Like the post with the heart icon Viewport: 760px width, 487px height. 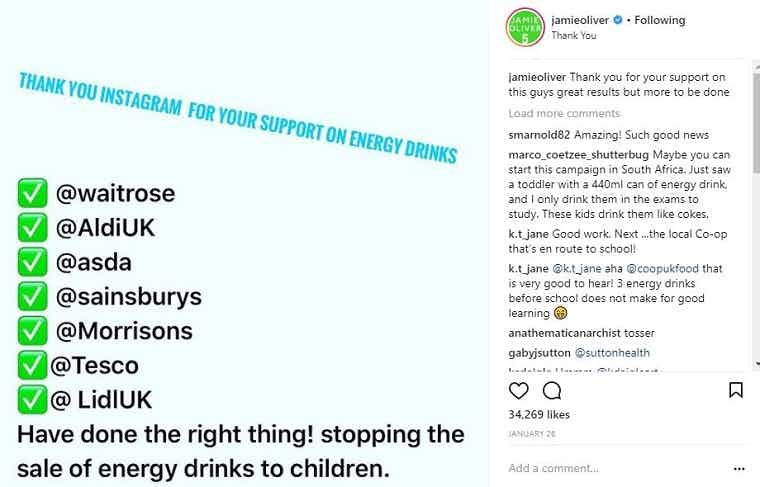tap(519, 390)
